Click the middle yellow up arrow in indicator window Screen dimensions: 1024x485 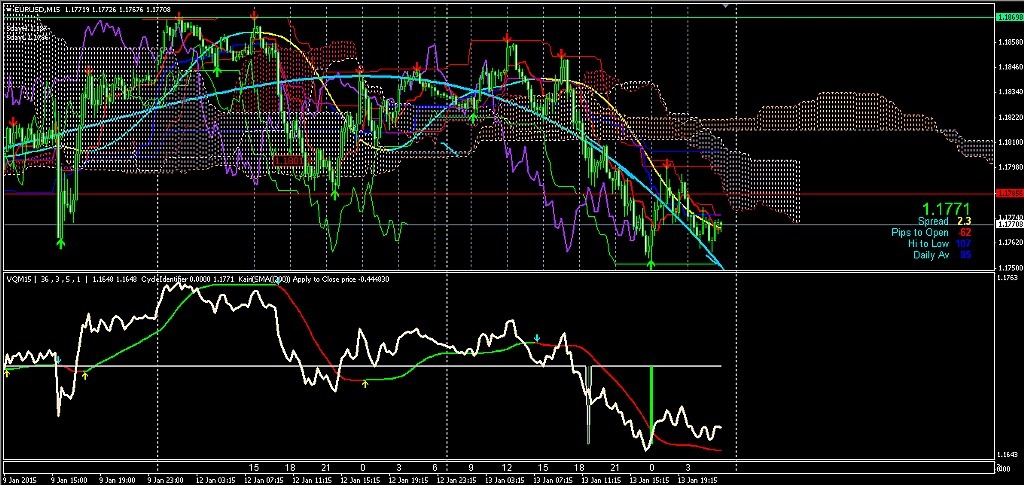[85, 374]
